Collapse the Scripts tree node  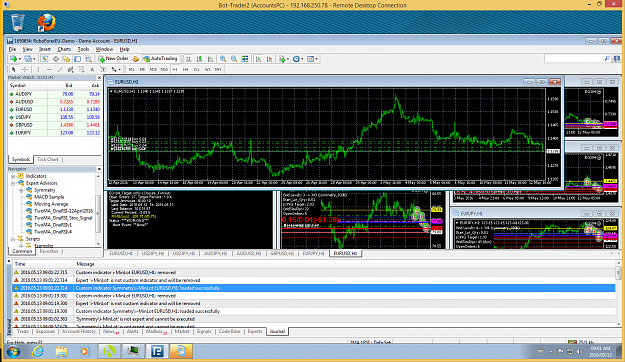13,239
